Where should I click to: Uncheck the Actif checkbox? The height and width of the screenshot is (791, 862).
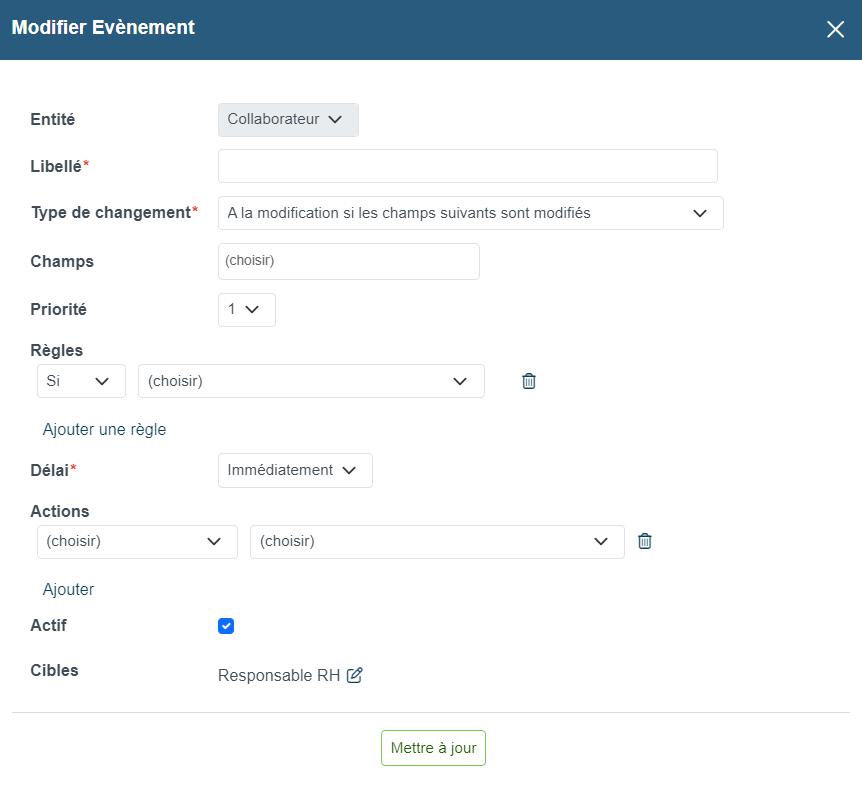click(226, 626)
